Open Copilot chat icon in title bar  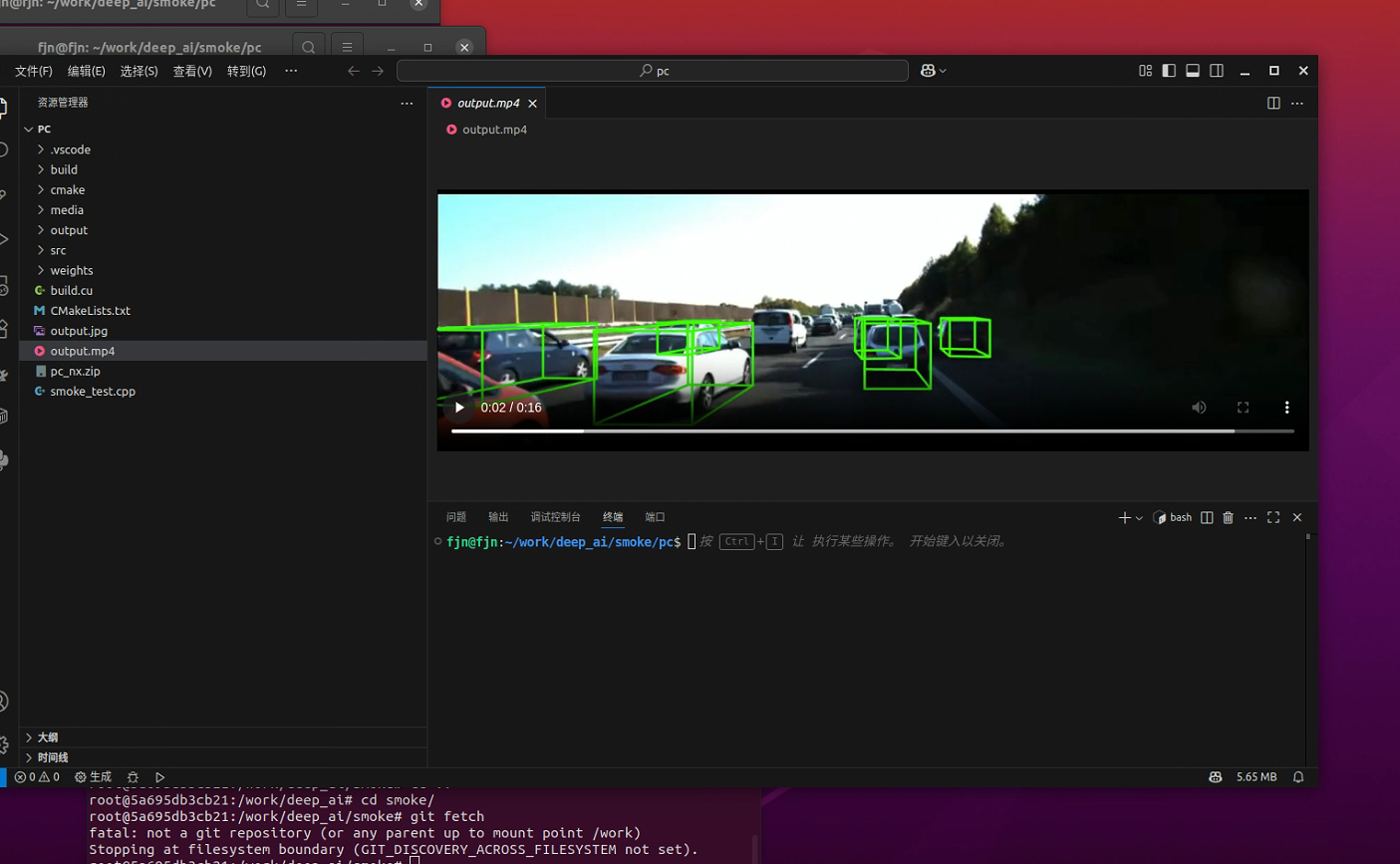point(928,71)
